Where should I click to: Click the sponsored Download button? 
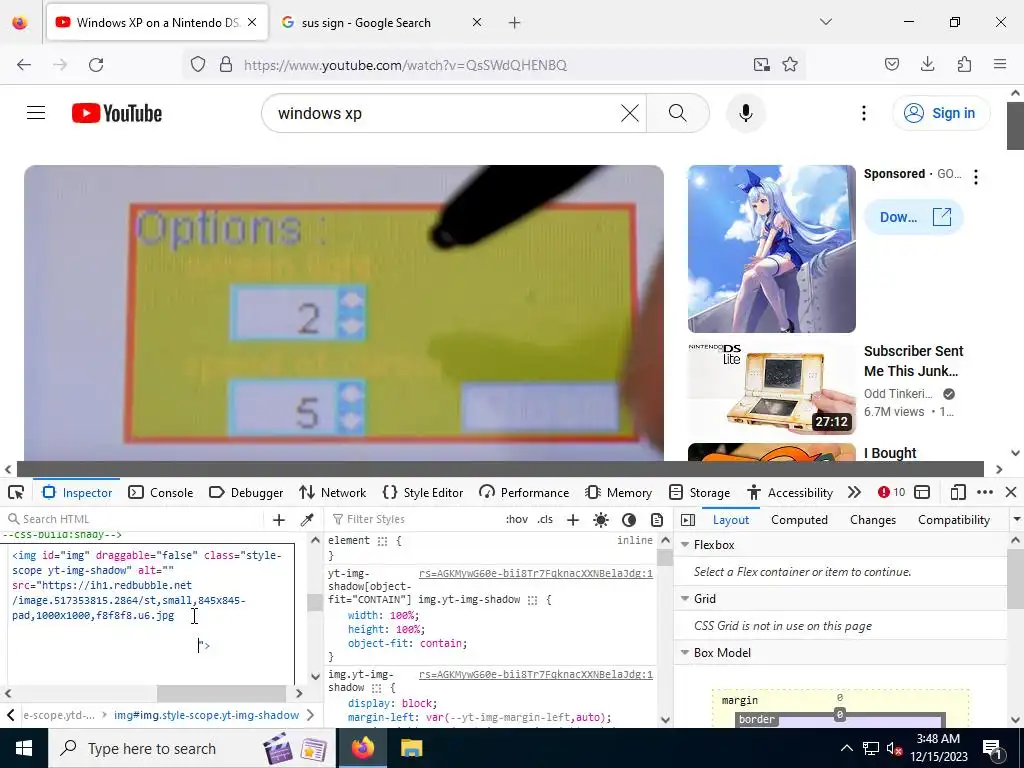click(914, 217)
